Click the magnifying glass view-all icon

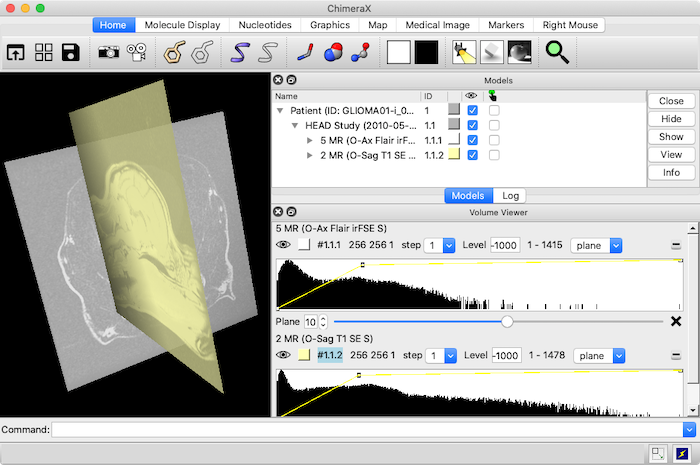pos(557,52)
